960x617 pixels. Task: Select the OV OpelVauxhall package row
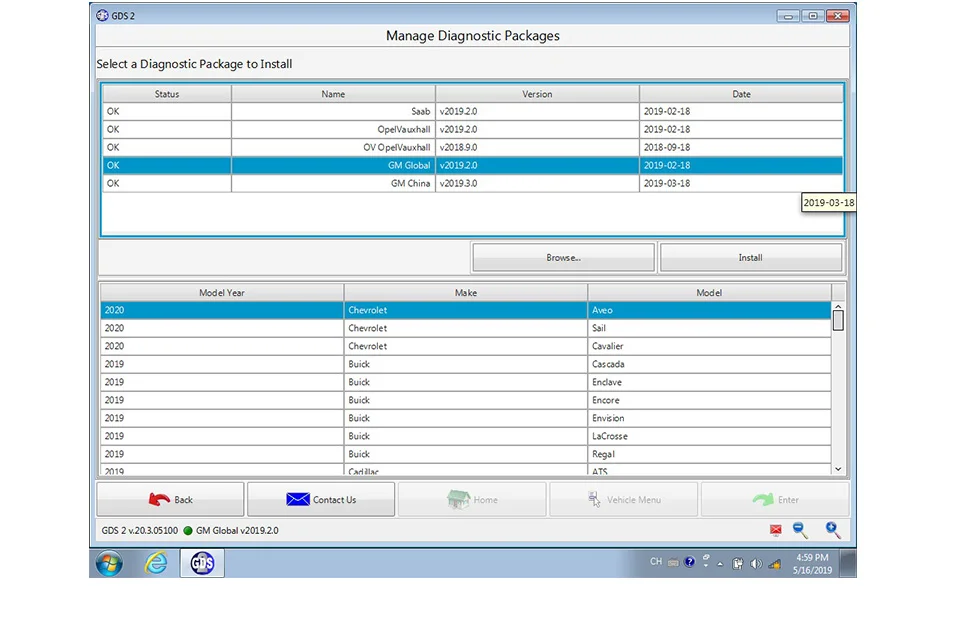(473, 148)
